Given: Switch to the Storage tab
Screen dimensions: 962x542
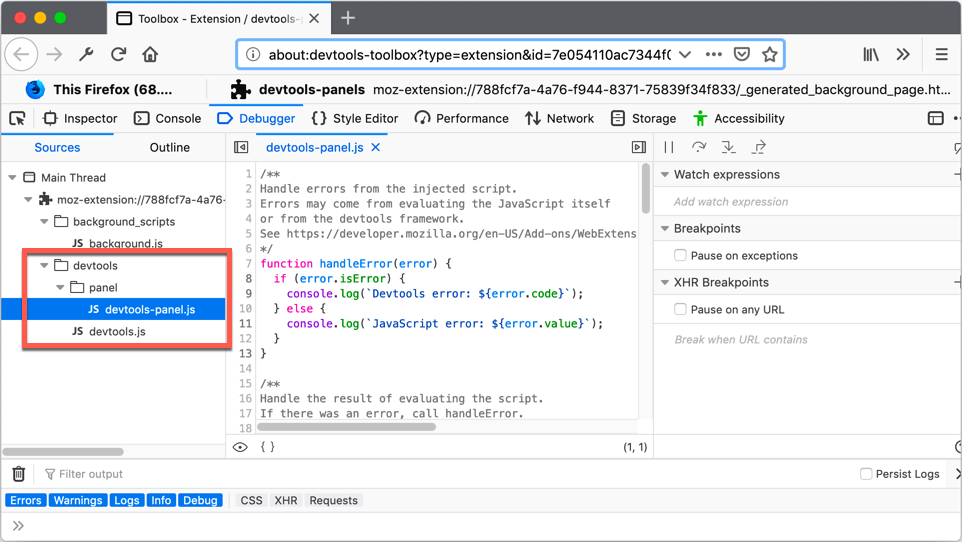Looking at the screenshot, I should pos(644,118).
